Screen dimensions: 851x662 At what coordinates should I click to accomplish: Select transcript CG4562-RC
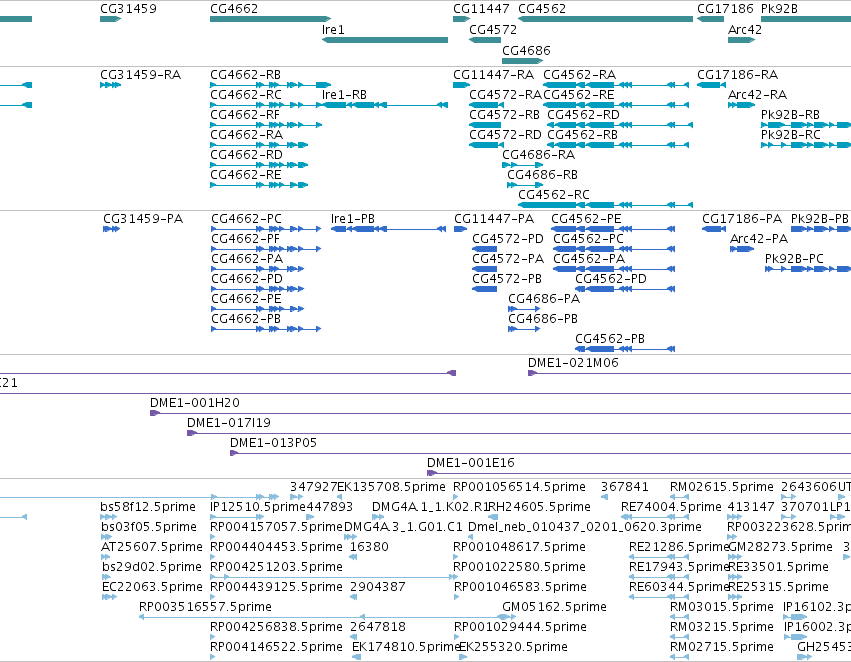pyautogui.click(x=606, y=205)
